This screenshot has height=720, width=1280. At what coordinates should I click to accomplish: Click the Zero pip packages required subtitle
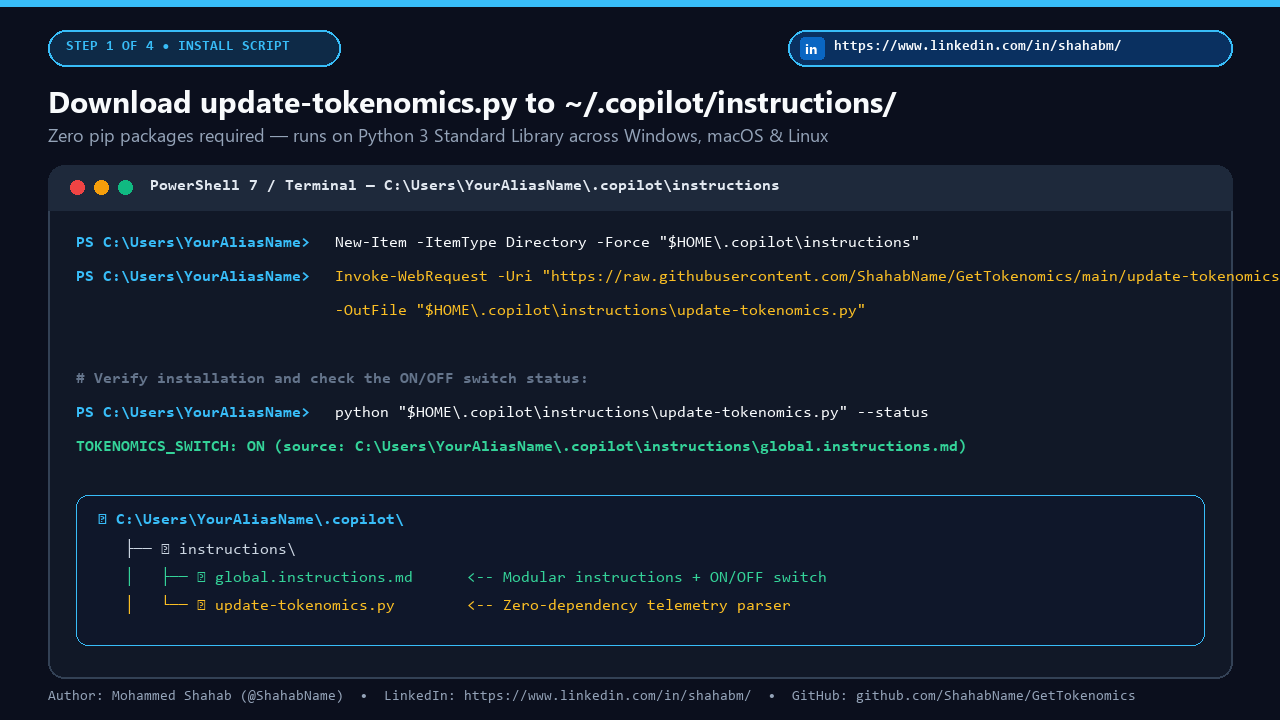(x=438, y=136)
